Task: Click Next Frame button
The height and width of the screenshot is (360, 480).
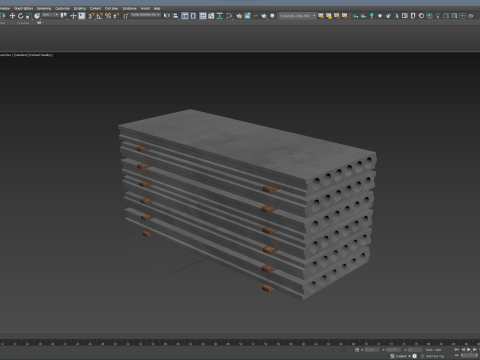Action: click(475, 349)
